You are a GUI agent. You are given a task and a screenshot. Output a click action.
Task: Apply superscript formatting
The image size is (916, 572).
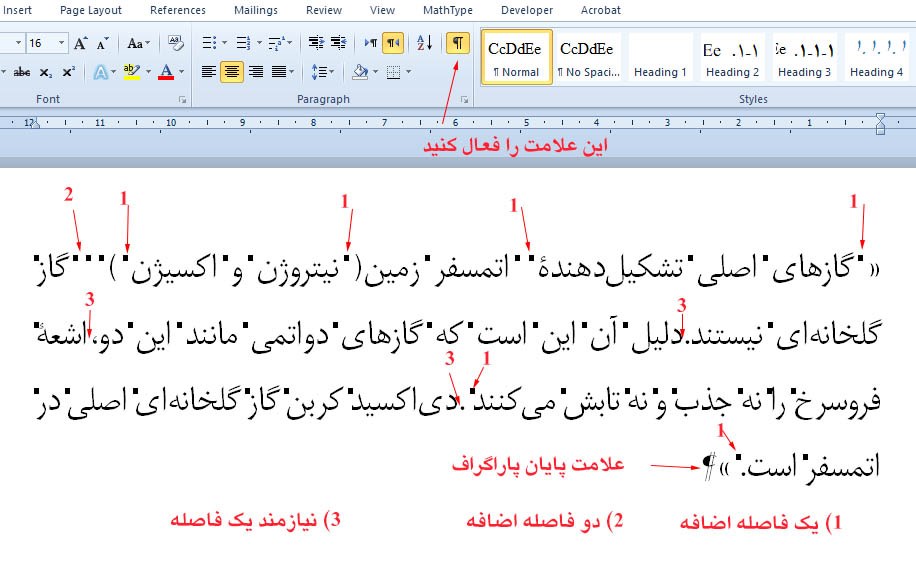click(68, 72)
